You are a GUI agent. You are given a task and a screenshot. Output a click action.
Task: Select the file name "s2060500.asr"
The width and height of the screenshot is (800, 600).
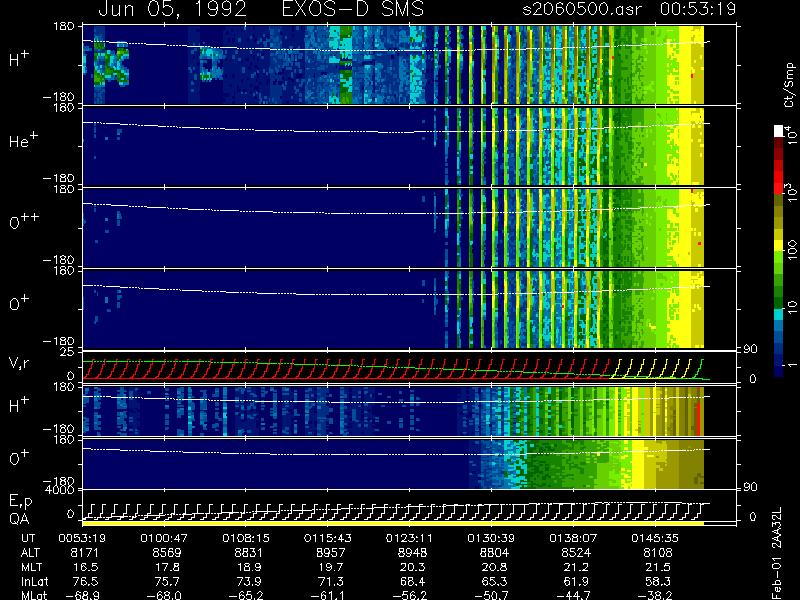pyautogui.click(x=582, y=9)
